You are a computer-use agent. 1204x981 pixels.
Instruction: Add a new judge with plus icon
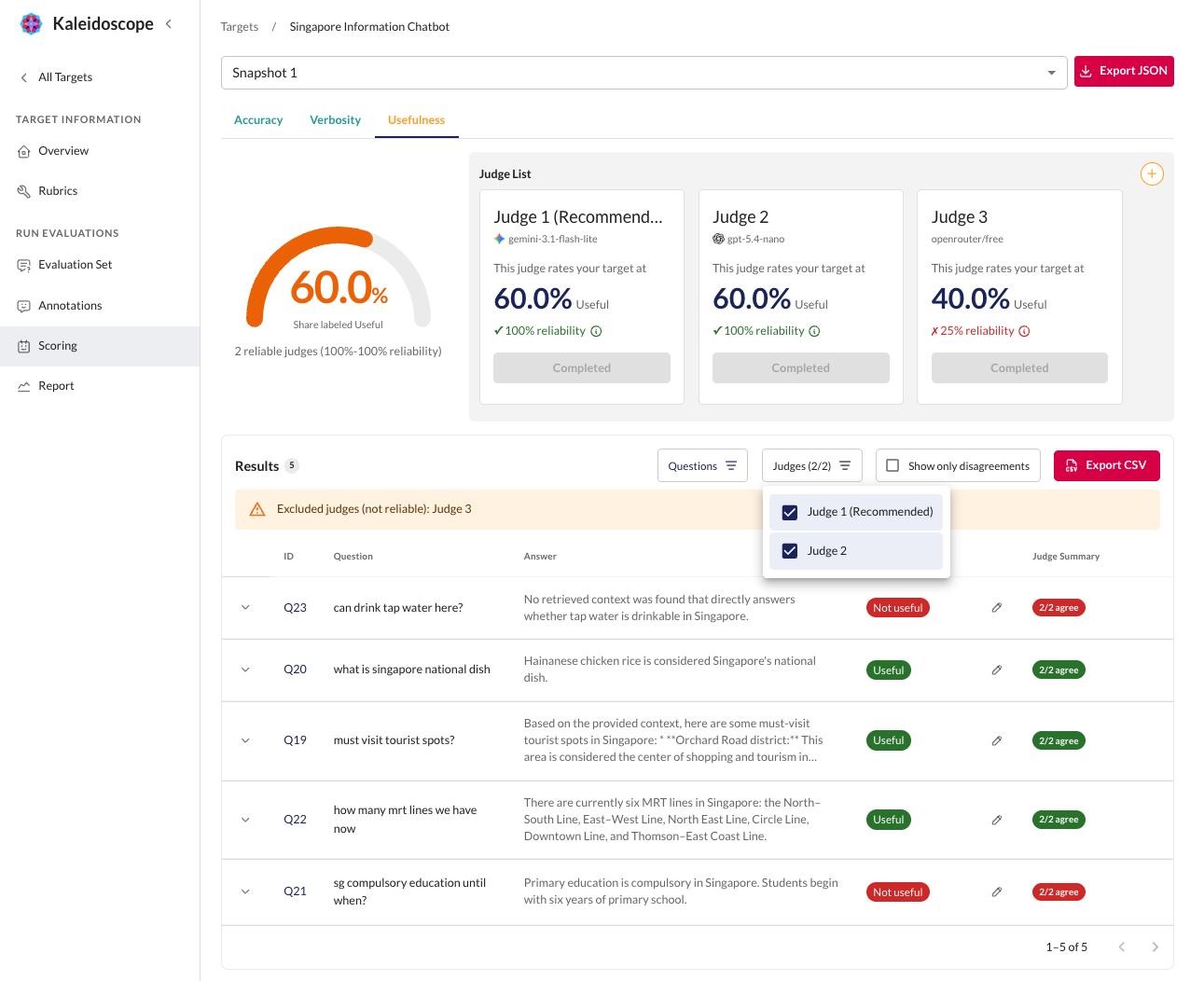(x=1152, y=174)
